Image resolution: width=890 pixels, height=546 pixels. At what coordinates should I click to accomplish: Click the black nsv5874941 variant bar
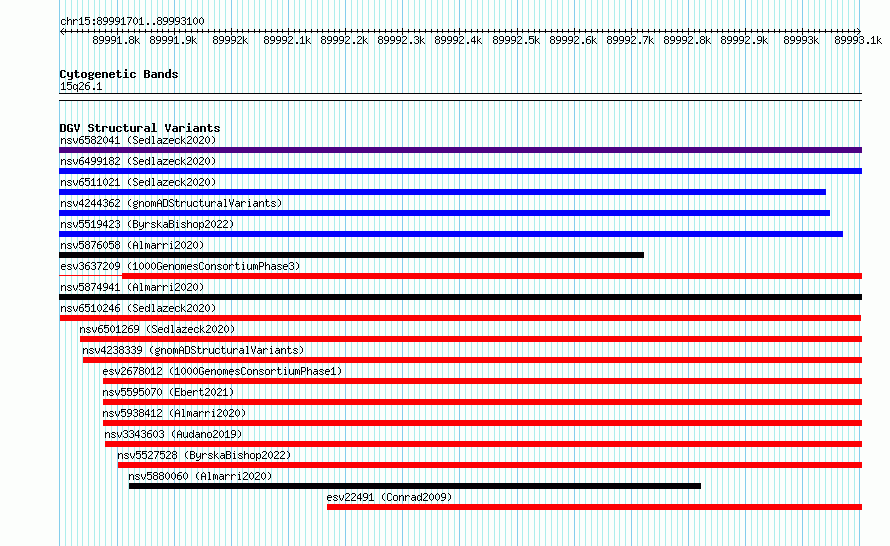(x=460, y=297)
